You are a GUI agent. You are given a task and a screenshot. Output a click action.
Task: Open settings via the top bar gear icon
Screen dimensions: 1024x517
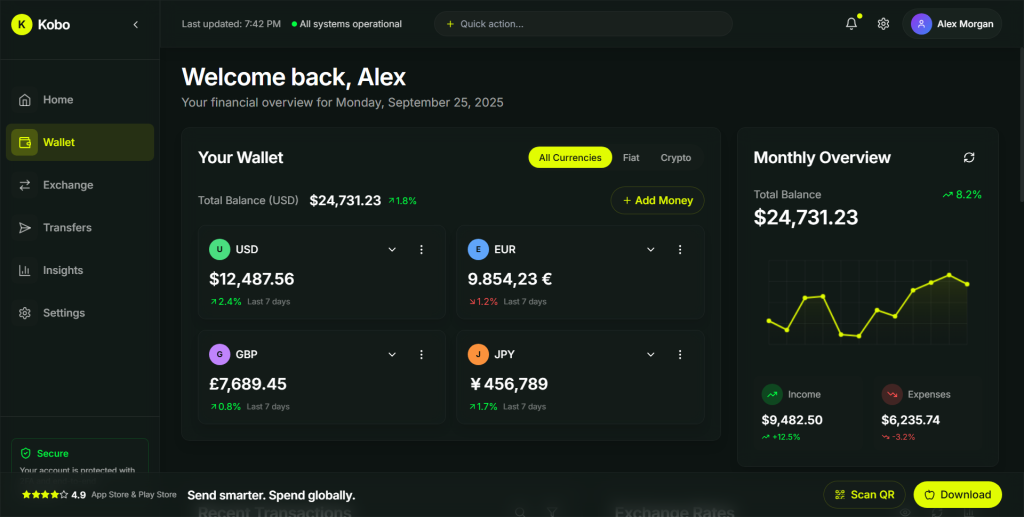883,24
